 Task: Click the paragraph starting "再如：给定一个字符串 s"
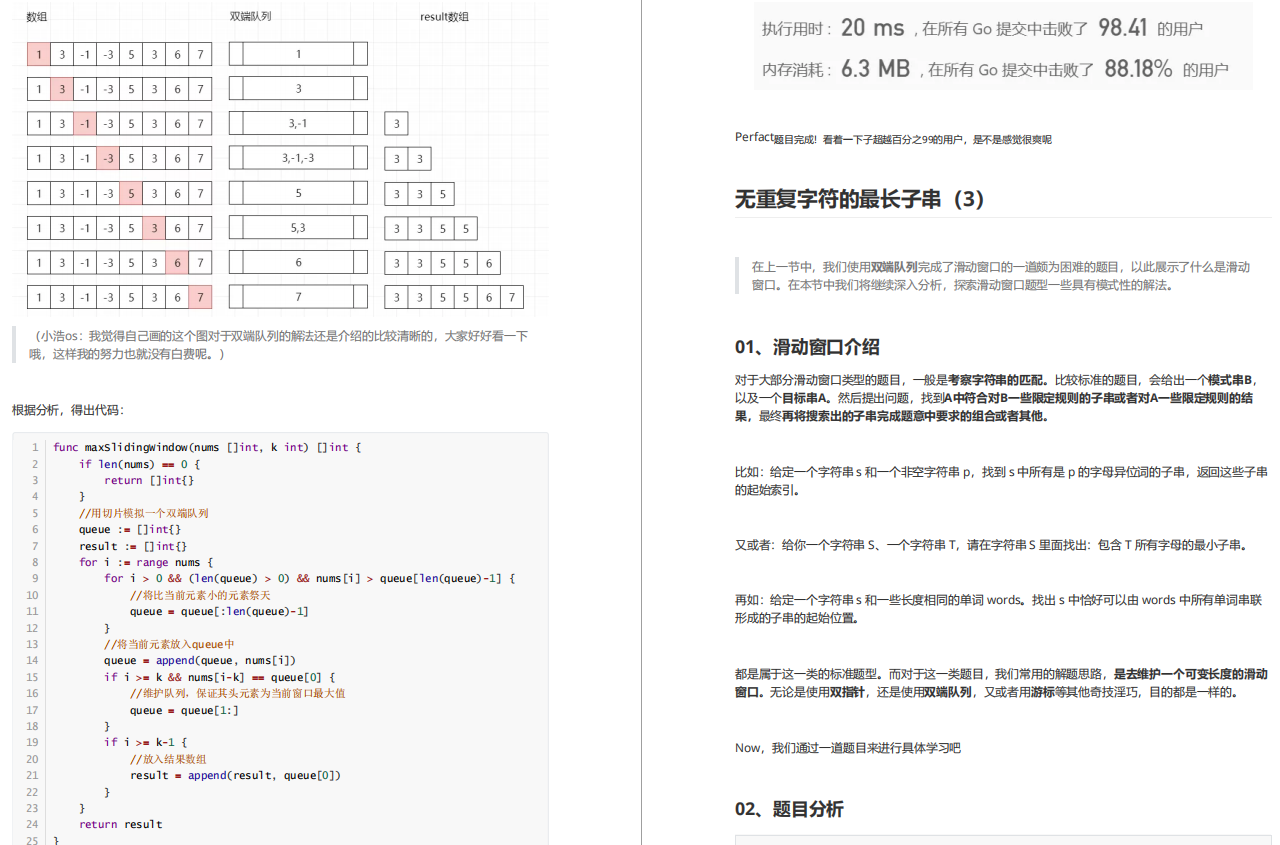[998, 609]
